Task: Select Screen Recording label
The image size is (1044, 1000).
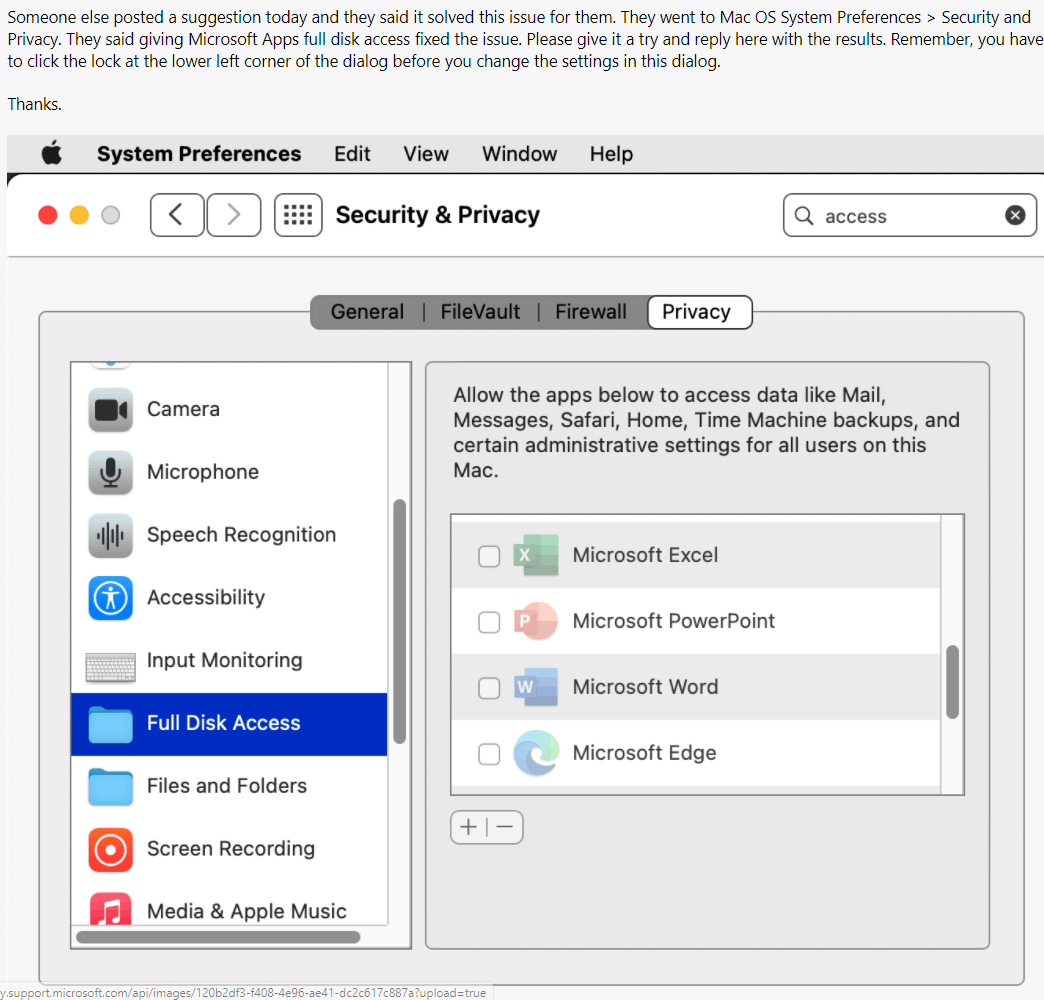Action: 230,848
